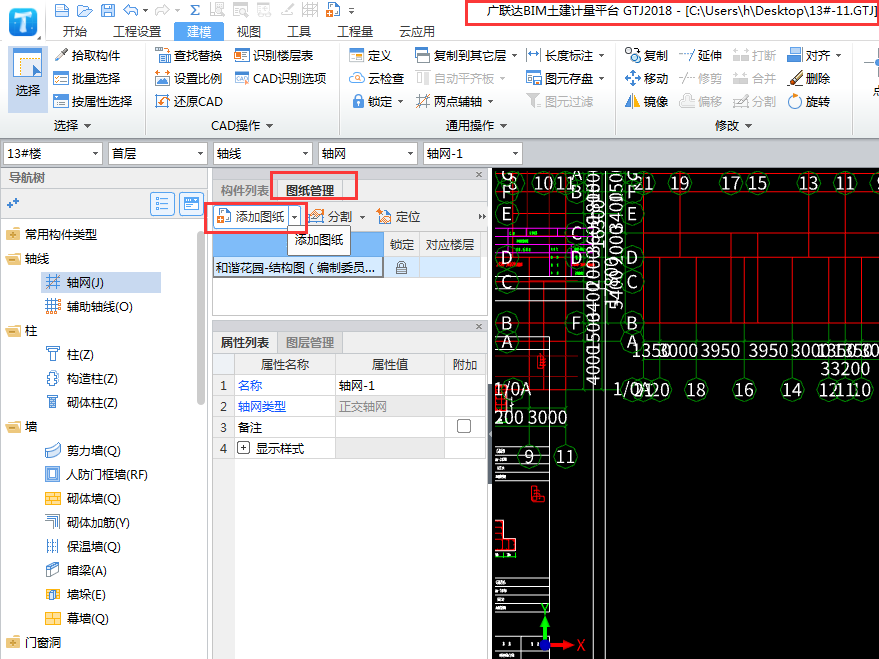Select 辅助轴线(O) in navigation tree
Screen dimensions: 879x659
pos(89,307)
